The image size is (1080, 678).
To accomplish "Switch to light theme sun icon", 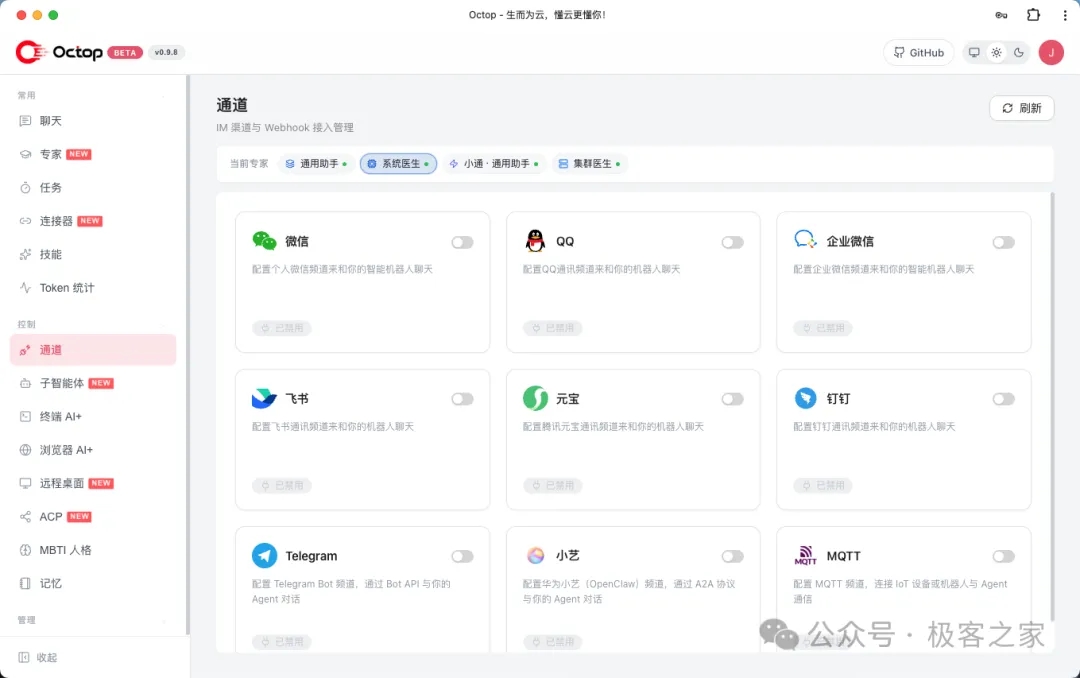I will [x=997, y=52].
